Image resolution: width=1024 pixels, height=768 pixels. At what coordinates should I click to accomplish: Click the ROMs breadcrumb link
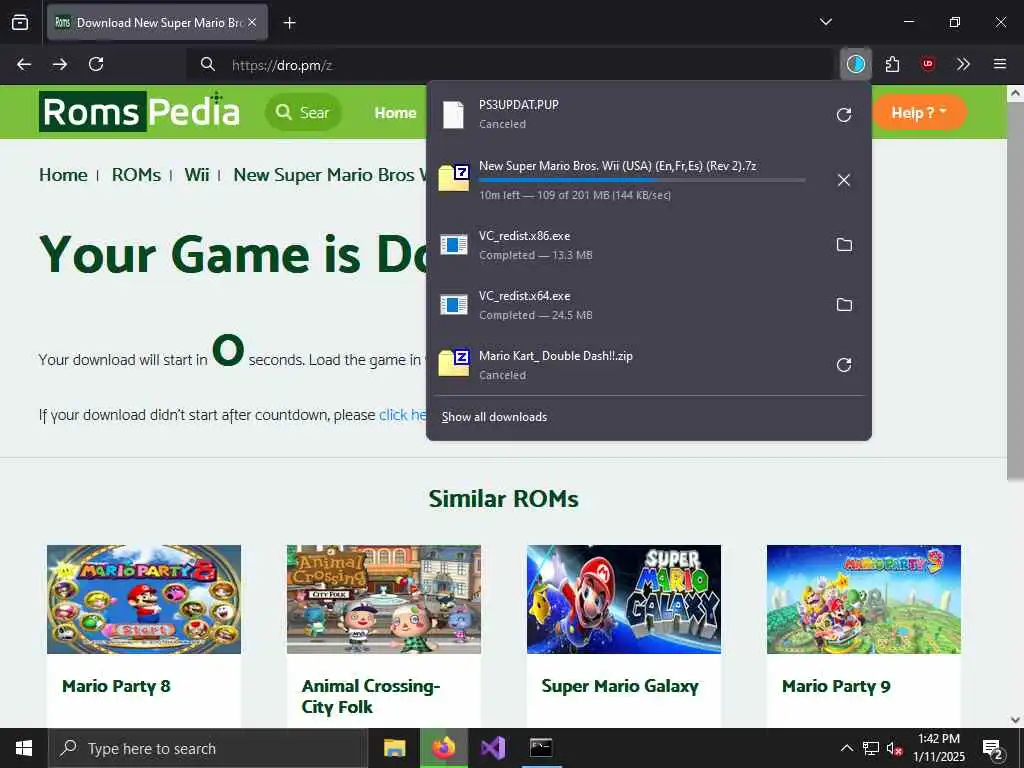pyautogui.click(x=136, y=175)
